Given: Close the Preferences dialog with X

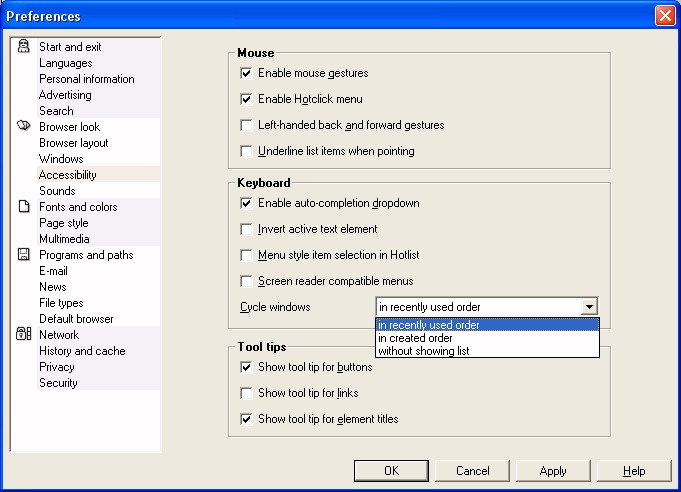Looking at the screenshot, I should (665, 16).
